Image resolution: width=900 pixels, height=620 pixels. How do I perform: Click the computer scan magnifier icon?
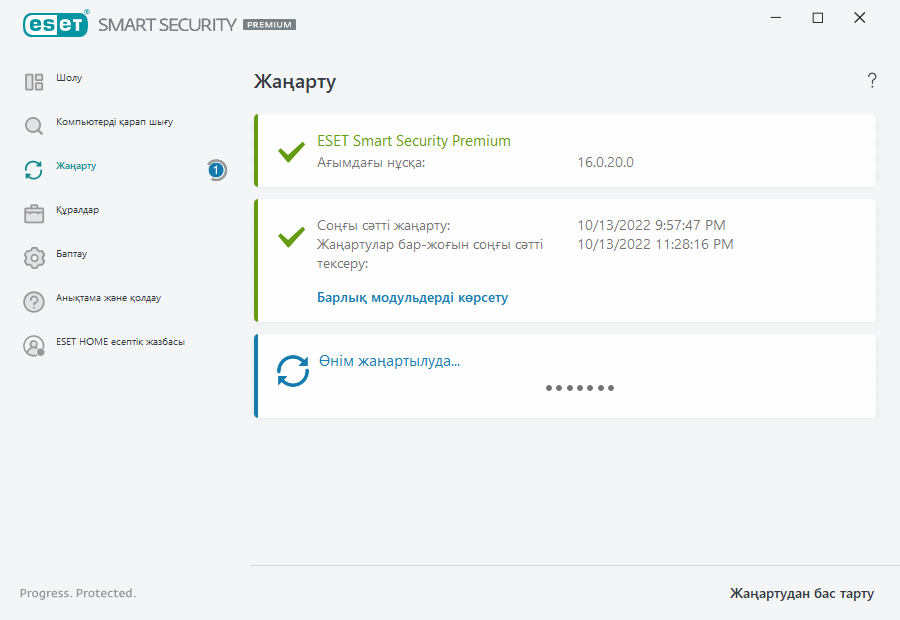pyautogui.click(x=34, y=126)
